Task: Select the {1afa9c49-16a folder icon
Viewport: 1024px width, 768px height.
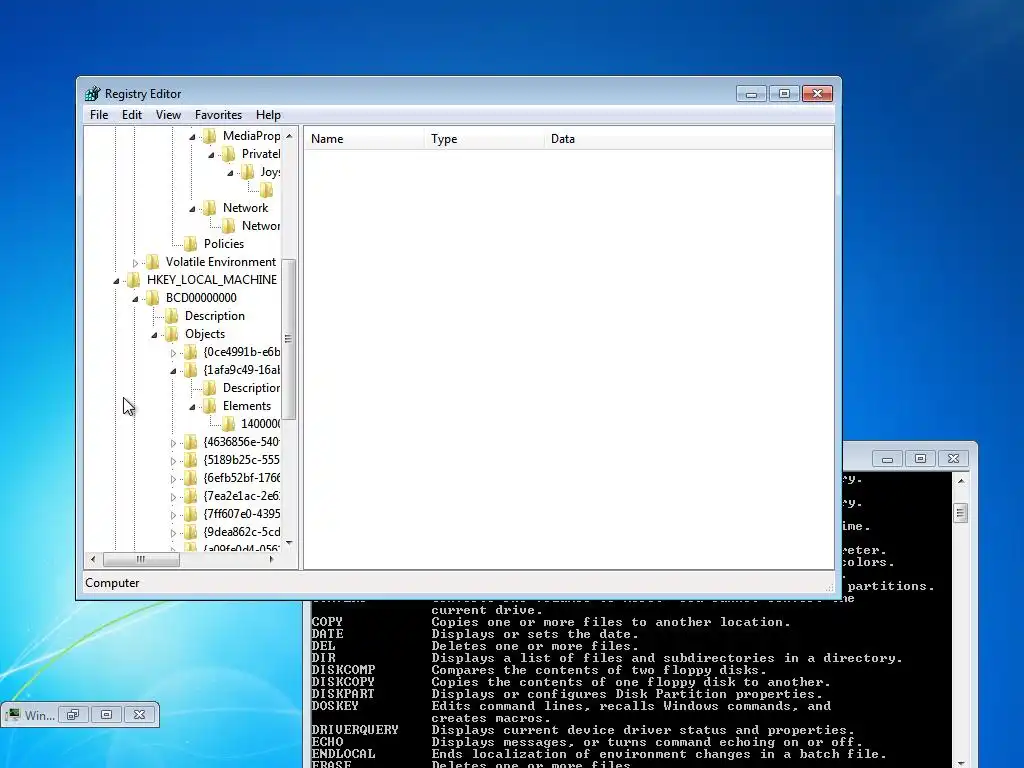Action: (191, 370)
